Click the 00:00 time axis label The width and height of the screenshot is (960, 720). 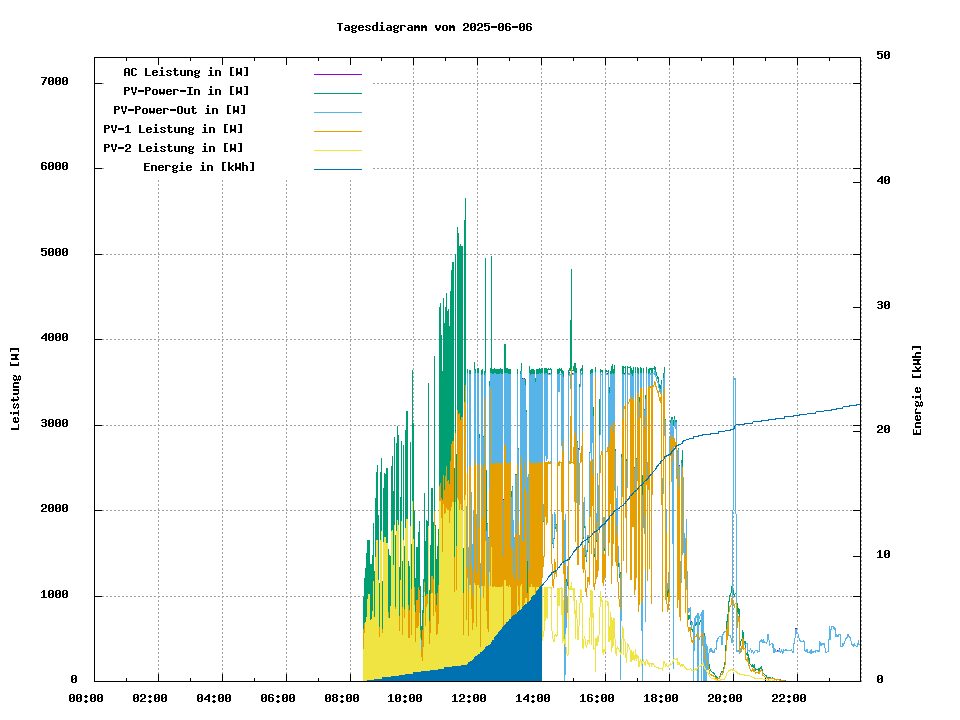coord(86,698)
